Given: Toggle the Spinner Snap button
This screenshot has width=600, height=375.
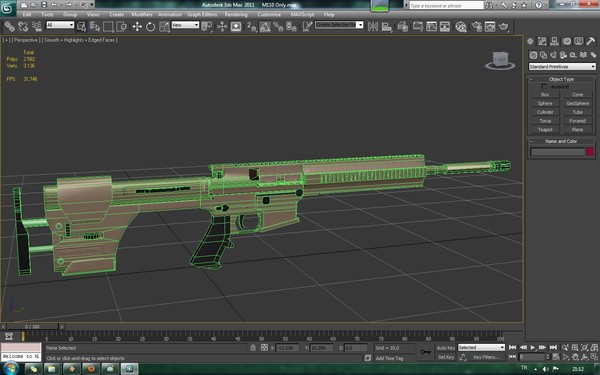Looking at the screenshot, I should [292, 26].
